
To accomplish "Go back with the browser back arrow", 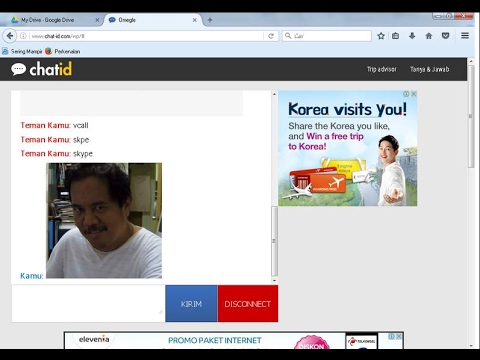I will [x=10, y=36].
